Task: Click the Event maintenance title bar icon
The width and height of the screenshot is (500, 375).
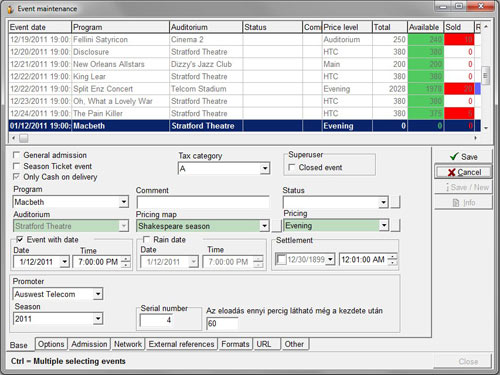Action: point(10,9)
